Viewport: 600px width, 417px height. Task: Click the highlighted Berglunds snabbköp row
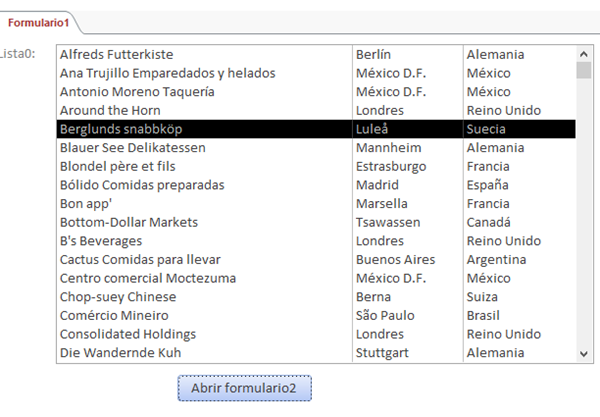(121, 129)
